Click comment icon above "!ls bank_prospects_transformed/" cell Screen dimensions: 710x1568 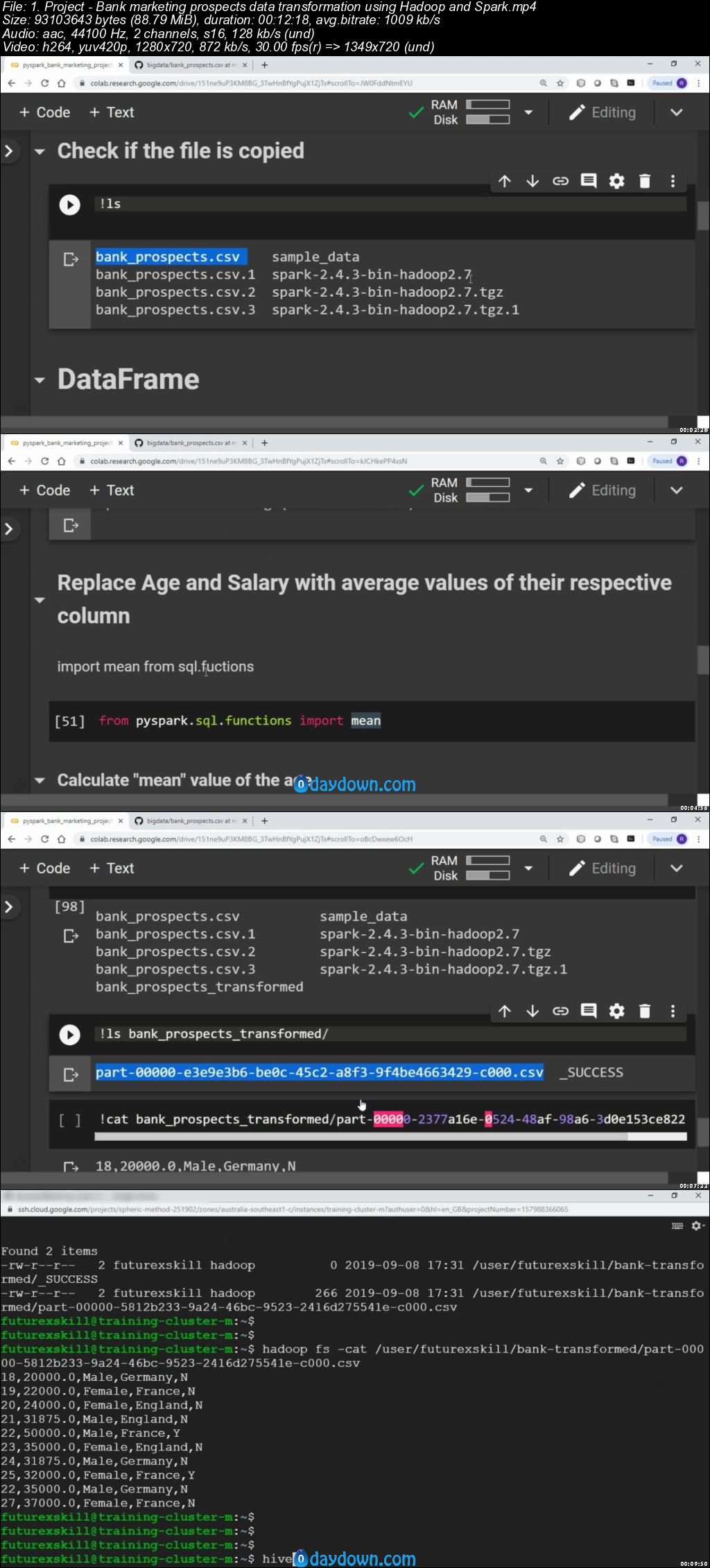pos(589,1011)
